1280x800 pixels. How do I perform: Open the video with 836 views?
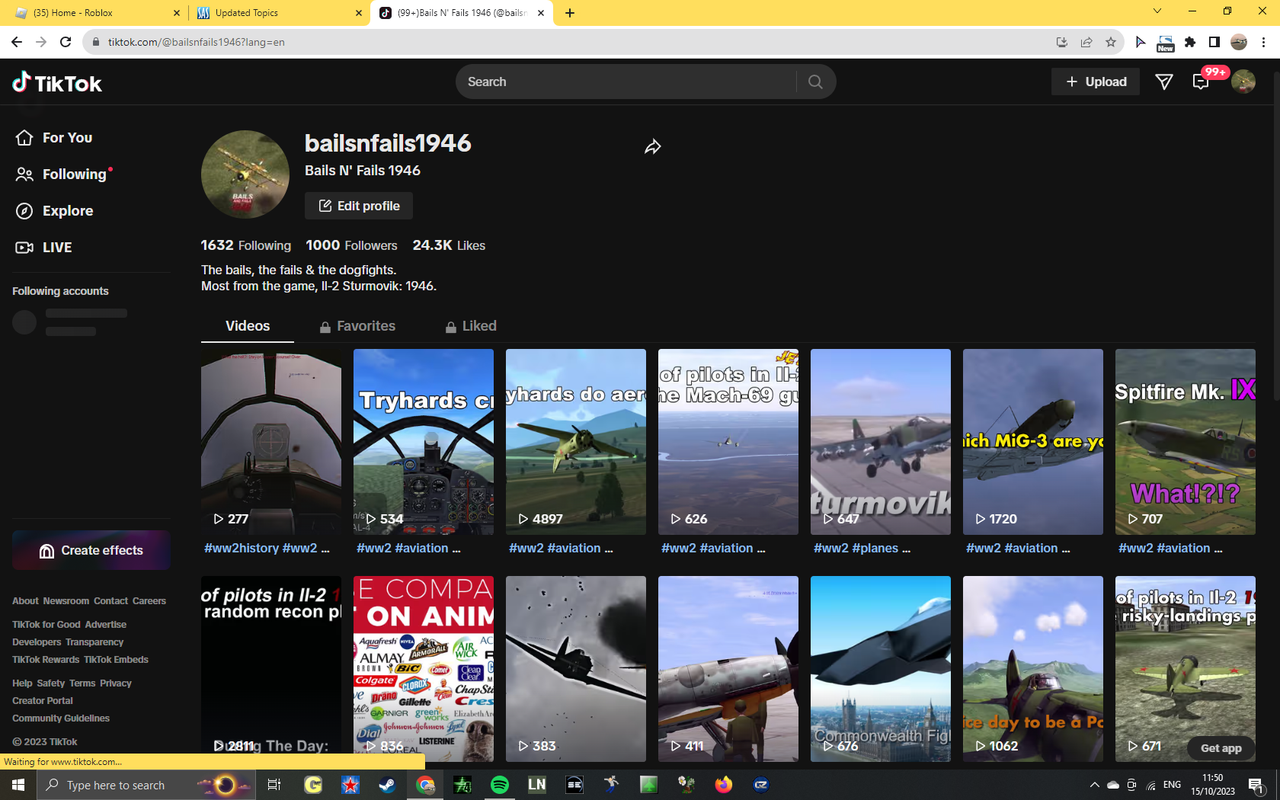pos(423,669)
